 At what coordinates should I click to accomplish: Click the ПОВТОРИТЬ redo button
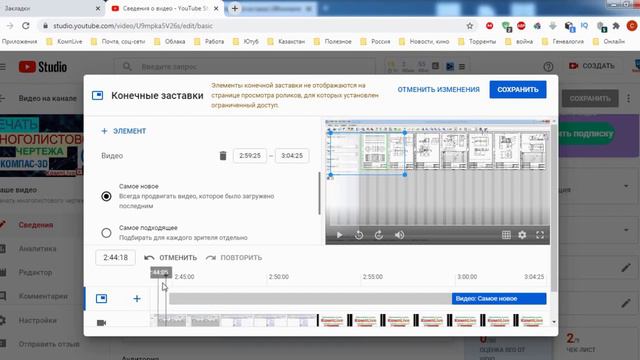(x=234, y=258)
